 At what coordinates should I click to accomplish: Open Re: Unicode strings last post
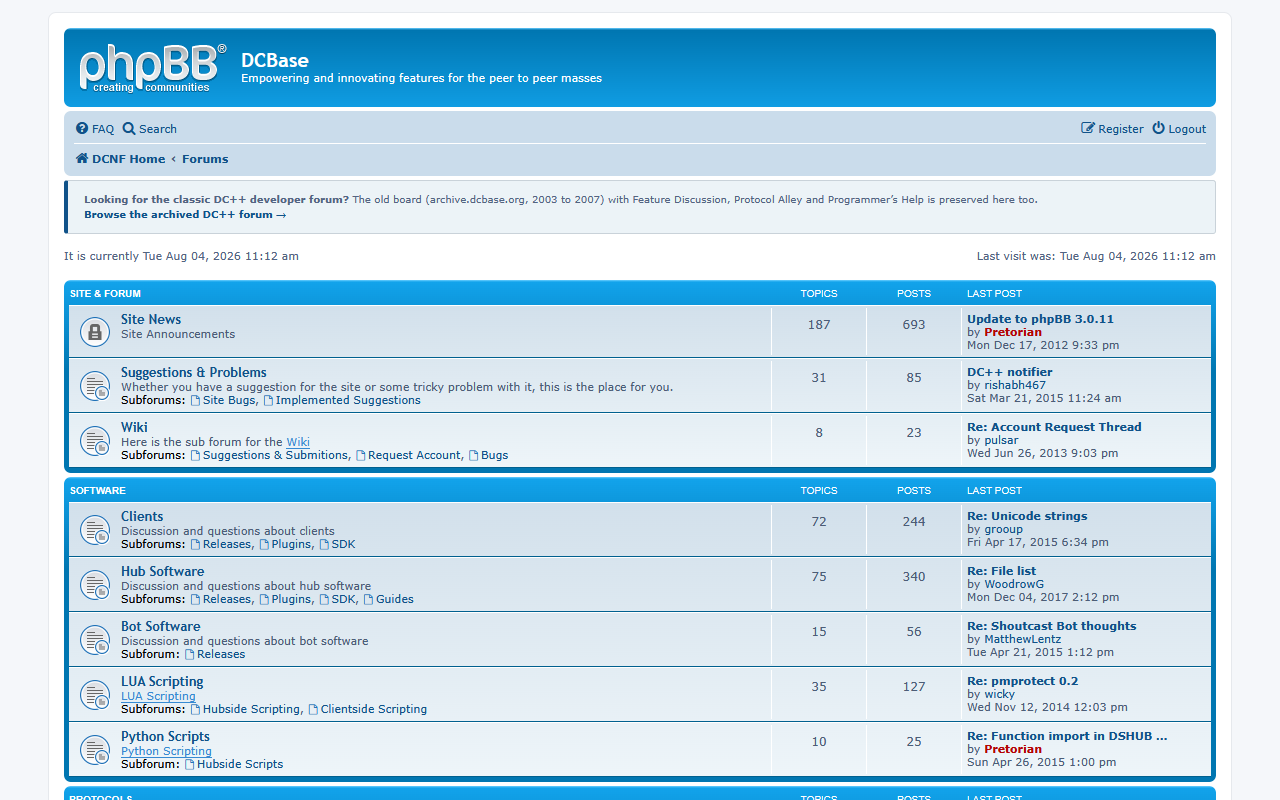(x=1027, y=516)
